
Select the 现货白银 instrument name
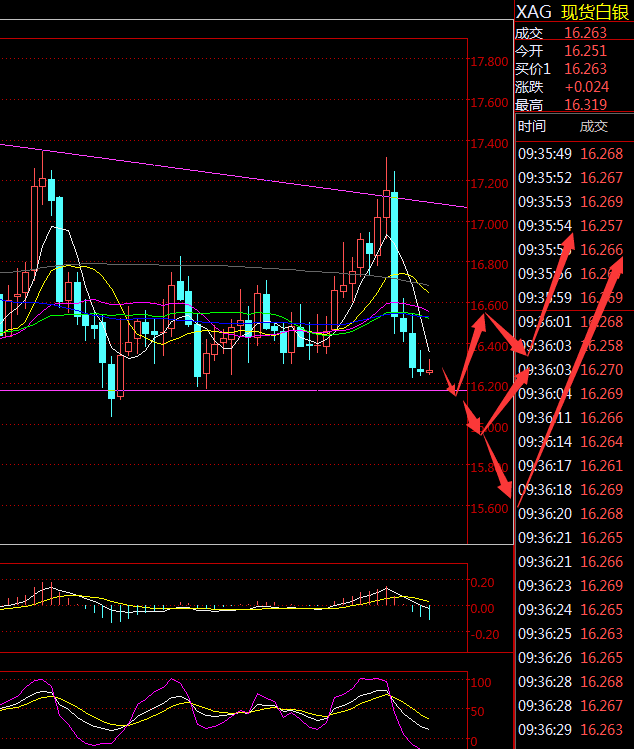coord(594,12)
